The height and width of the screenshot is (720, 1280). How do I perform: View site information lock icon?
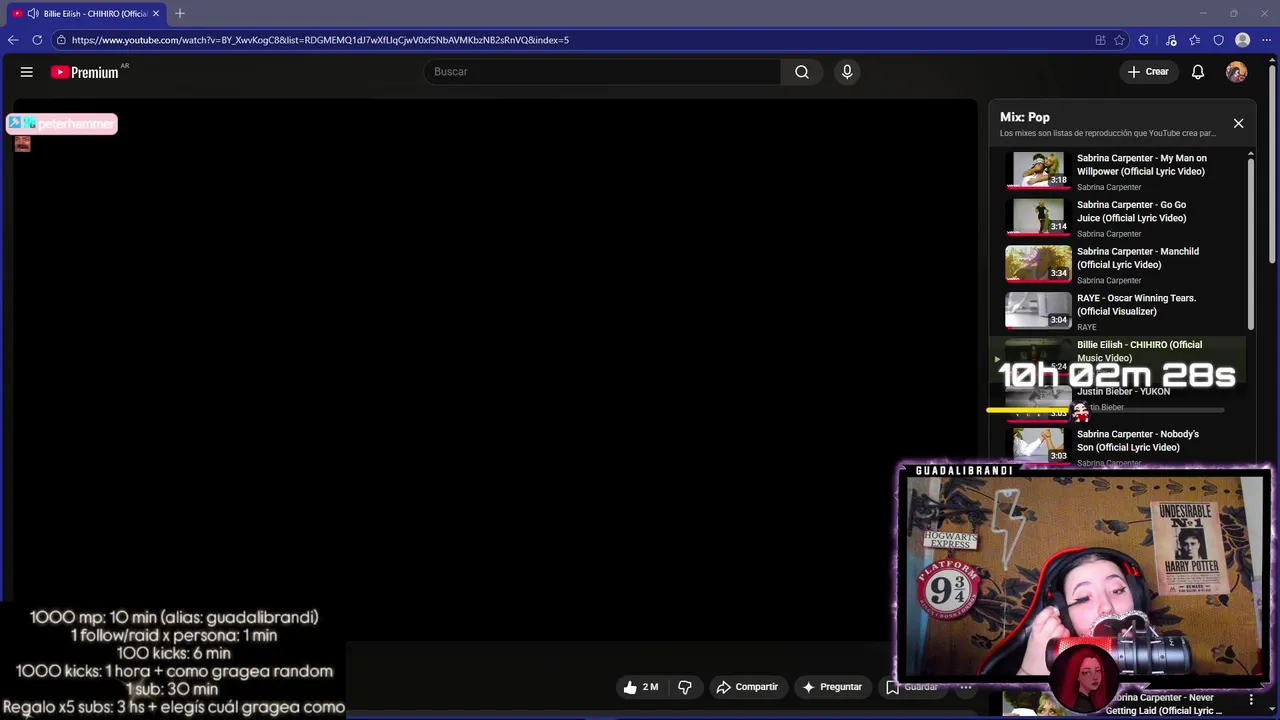61,40
